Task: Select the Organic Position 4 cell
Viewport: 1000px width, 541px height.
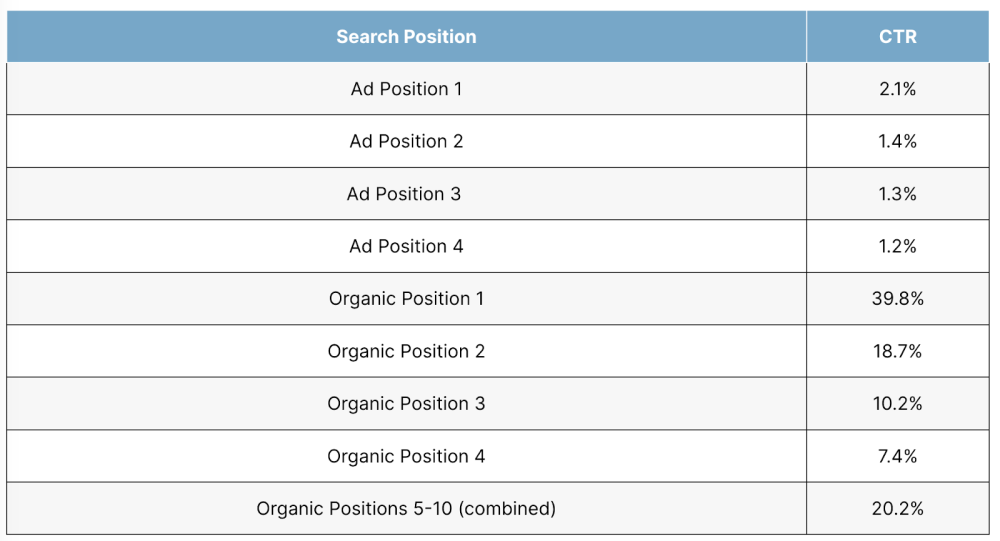Action: (x=406, y=456)
